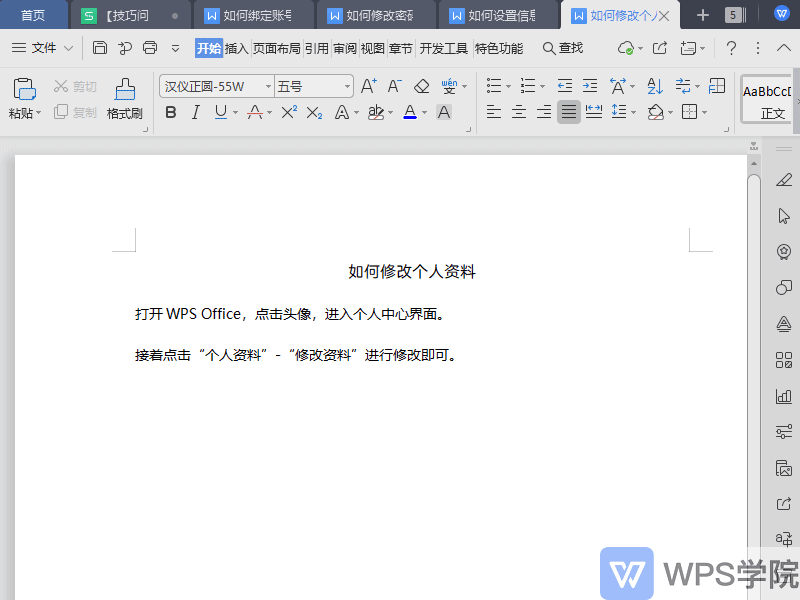This screenshot has width=800, height=600.
Task: Toggle justified text alignment
Action: pos(568,112)
